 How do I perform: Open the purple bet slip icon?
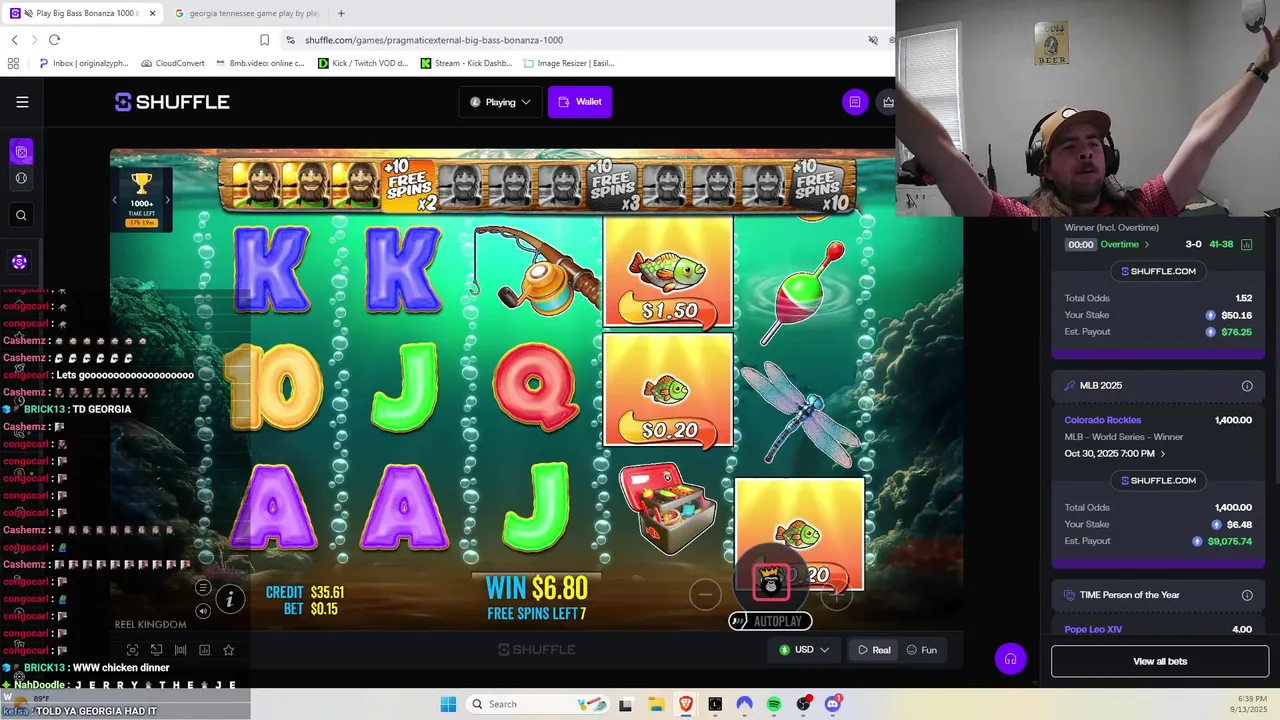[855, 102]
